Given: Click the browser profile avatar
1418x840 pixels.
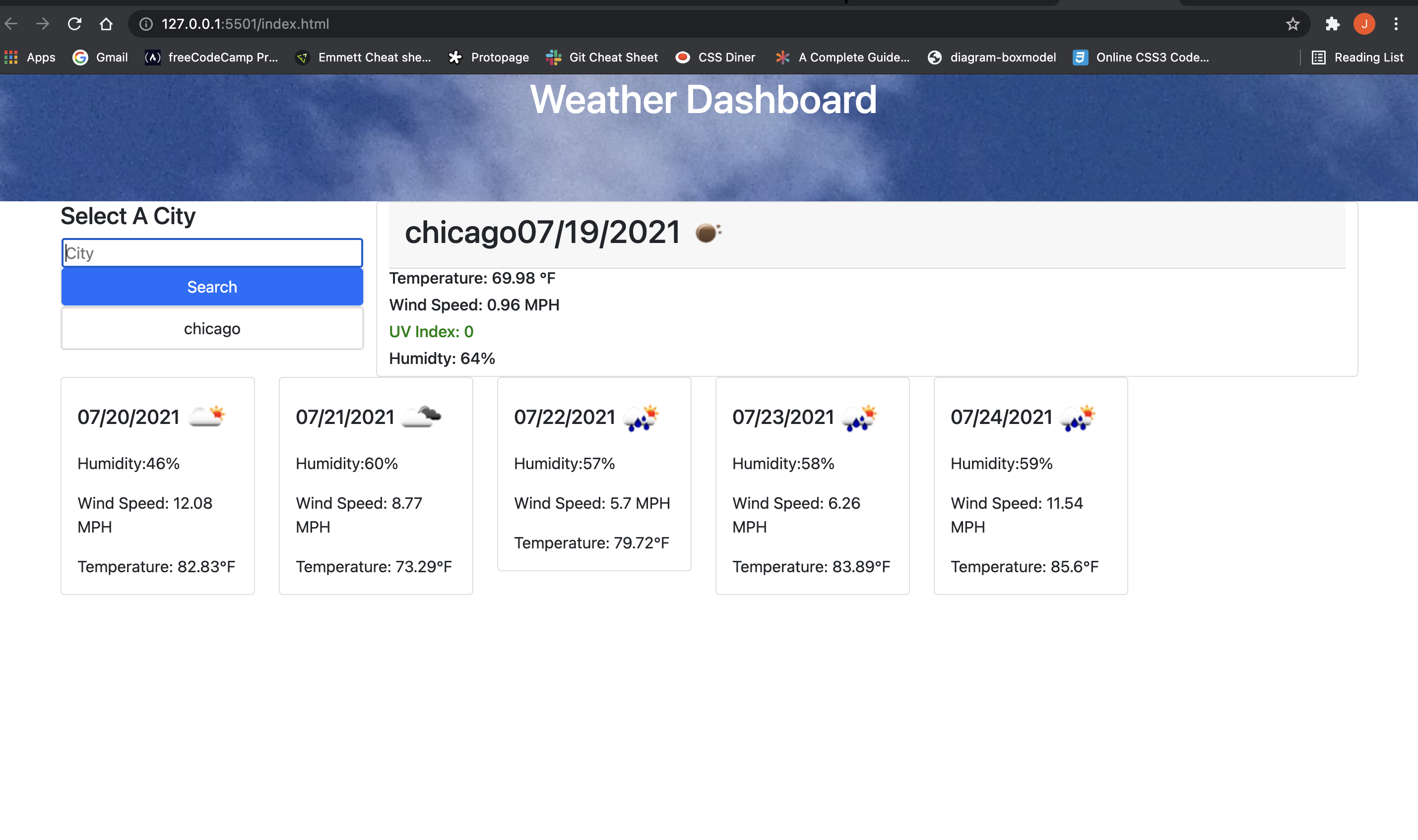Looking at the screenshot, I should pyautogui.click(x=1364, y=24).
